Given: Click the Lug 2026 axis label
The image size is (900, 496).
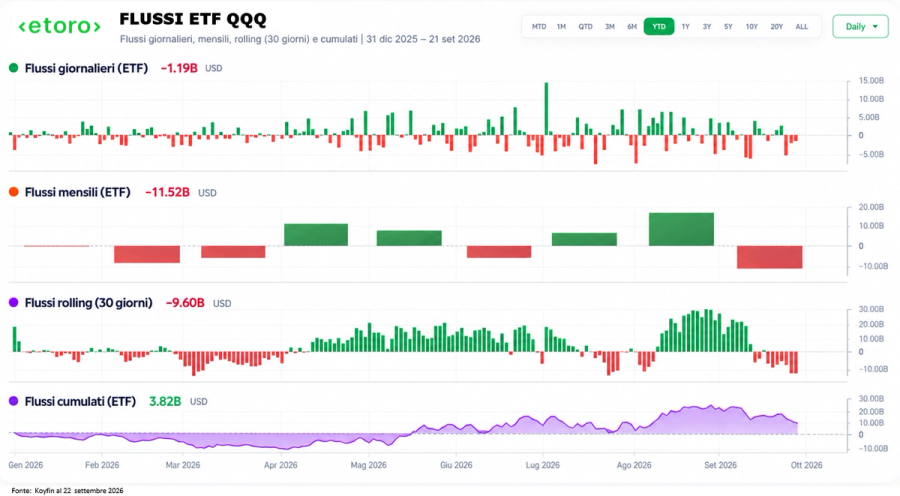Looking at the screenshot, I should (x=542, y=465).
